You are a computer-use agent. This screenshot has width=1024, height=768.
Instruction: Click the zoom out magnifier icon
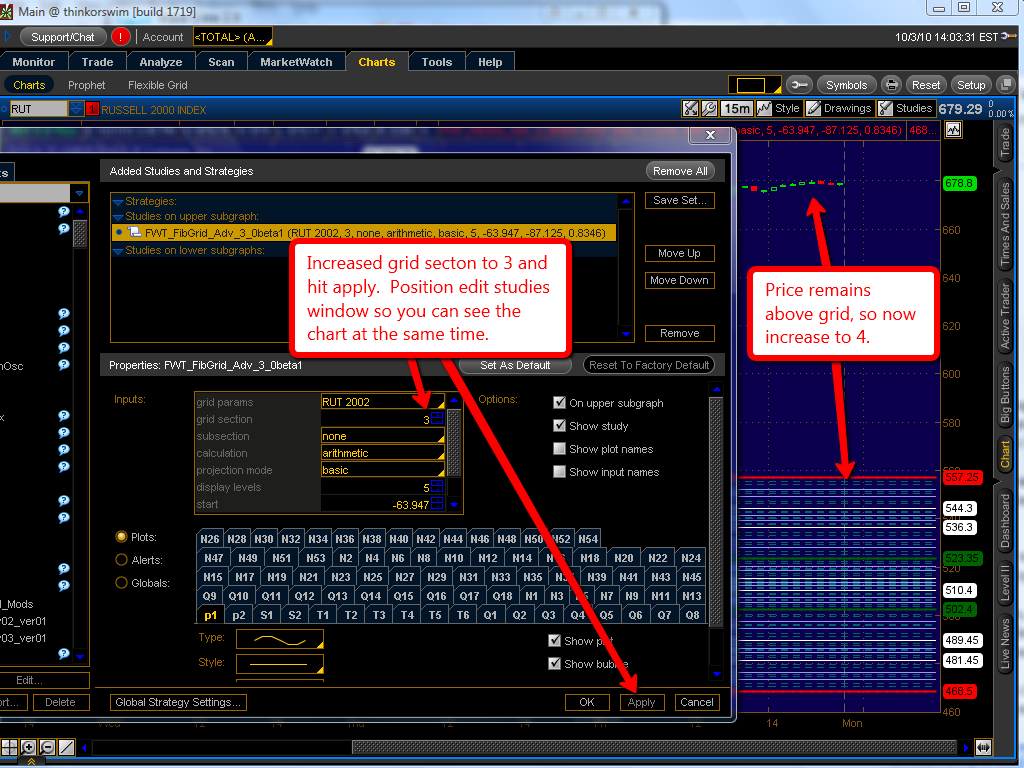[x=47, y=747]
